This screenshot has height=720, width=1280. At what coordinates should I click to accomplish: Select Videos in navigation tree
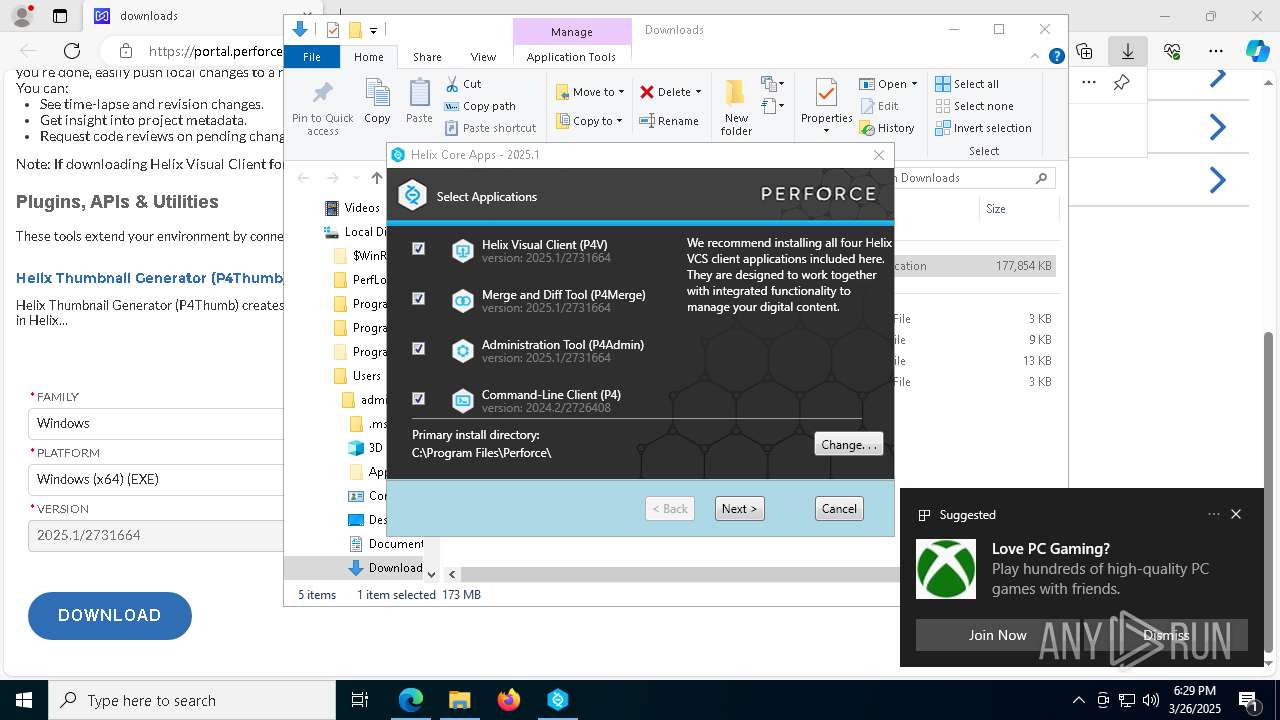[353, 208]
